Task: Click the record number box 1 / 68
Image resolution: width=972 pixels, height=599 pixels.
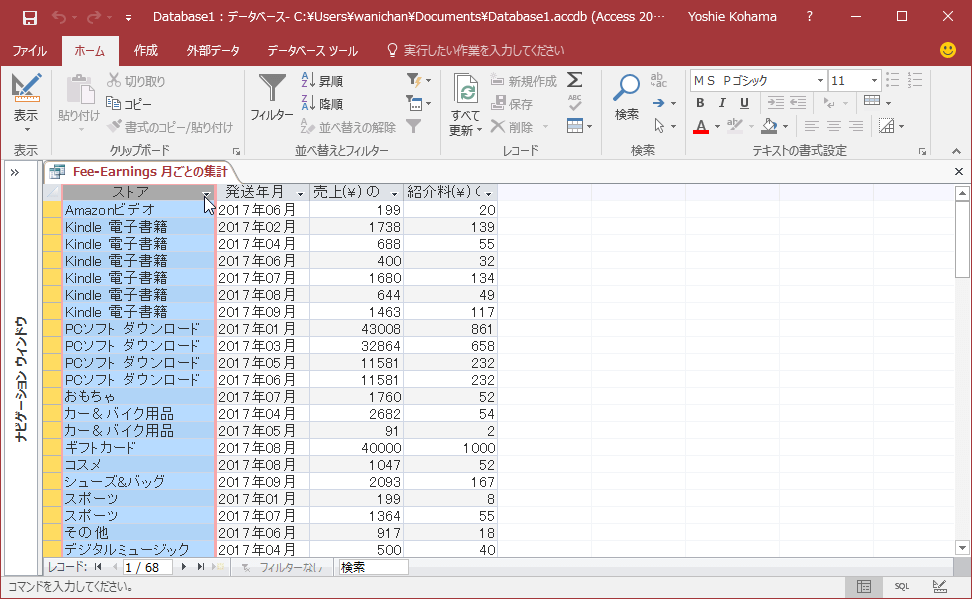Action: pyautogui.click(x=147, y=567)
